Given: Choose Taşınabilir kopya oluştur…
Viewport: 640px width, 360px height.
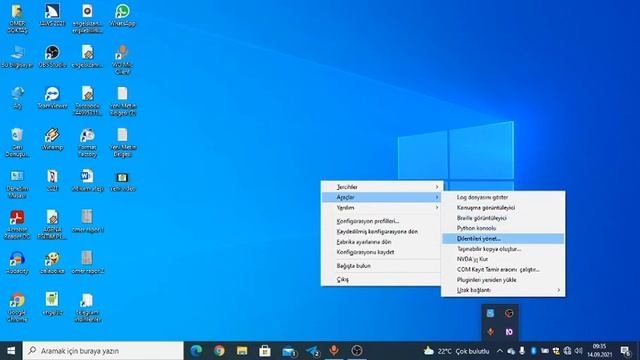Looking at the screenshot, I should [503, 249].
